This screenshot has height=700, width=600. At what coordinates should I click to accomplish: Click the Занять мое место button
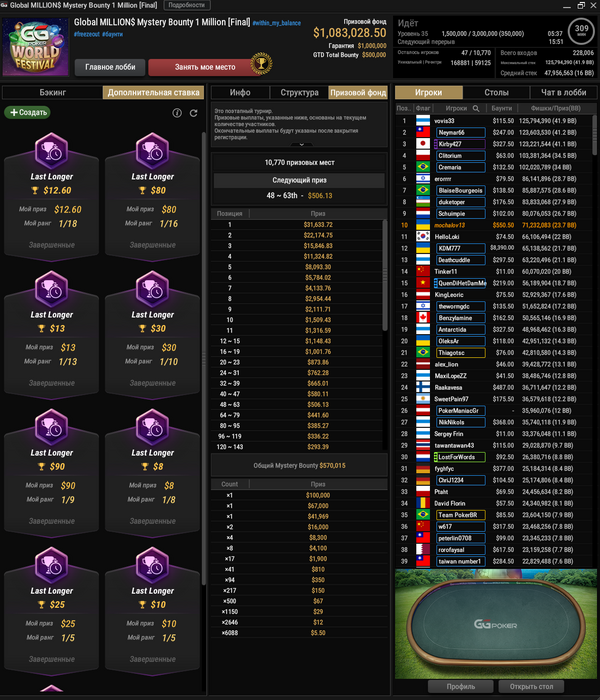(204, 67)
